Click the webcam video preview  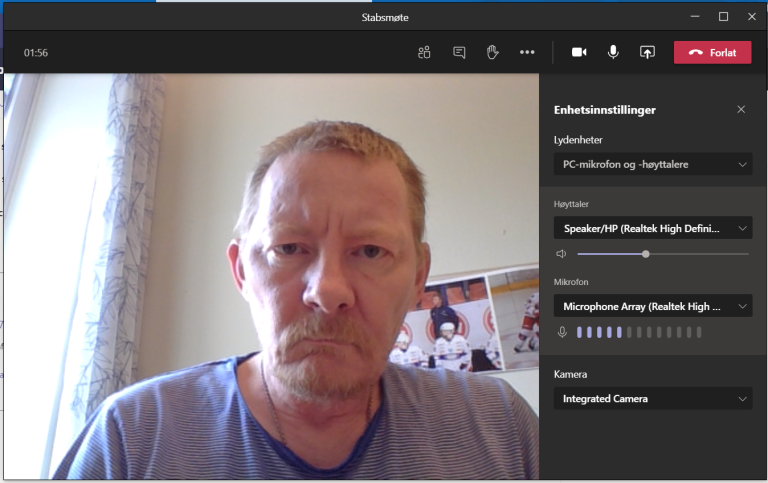point(270,280)
